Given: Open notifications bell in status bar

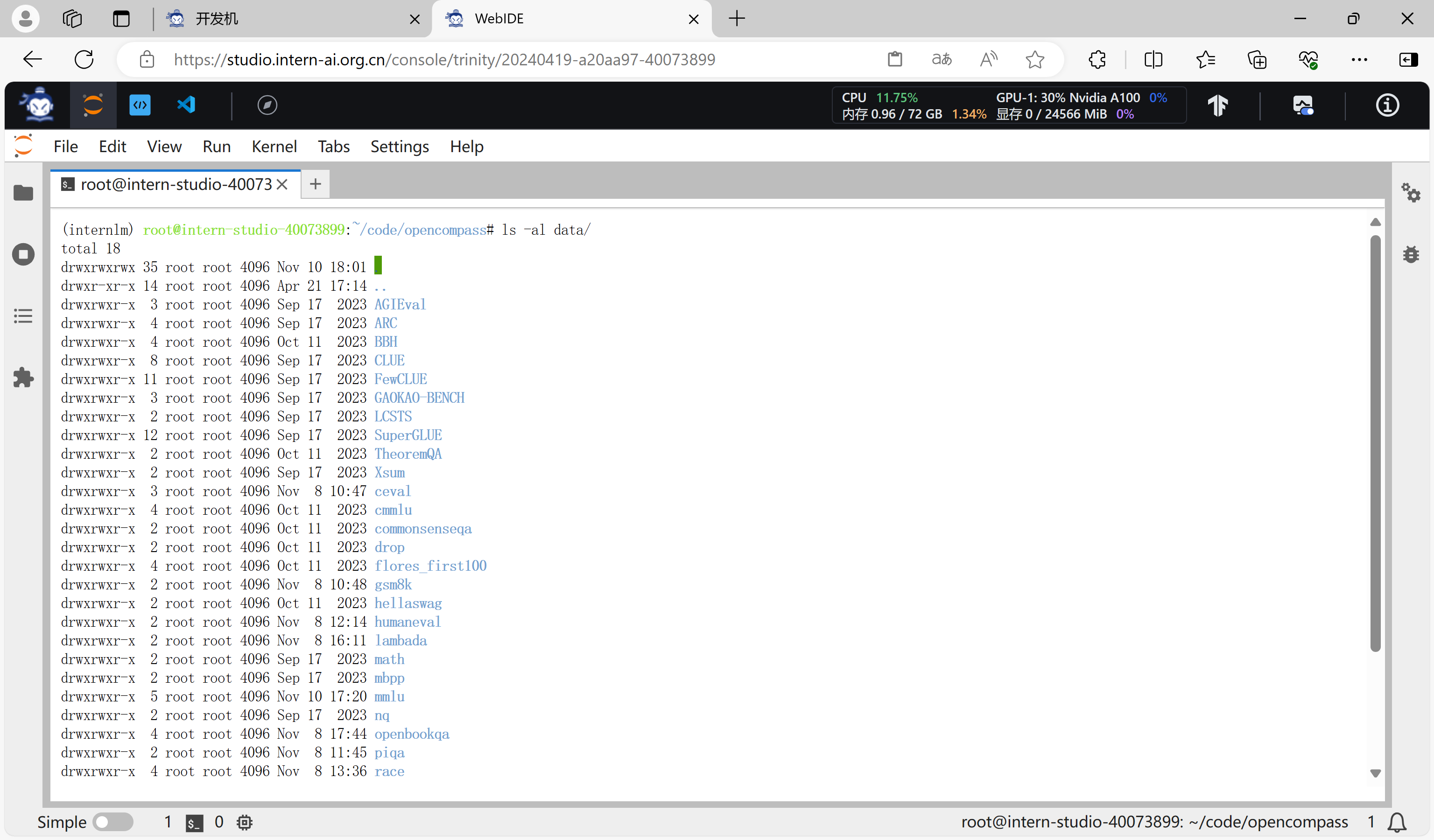Looking at the screenshot, I should click(x=1398, y=822).
